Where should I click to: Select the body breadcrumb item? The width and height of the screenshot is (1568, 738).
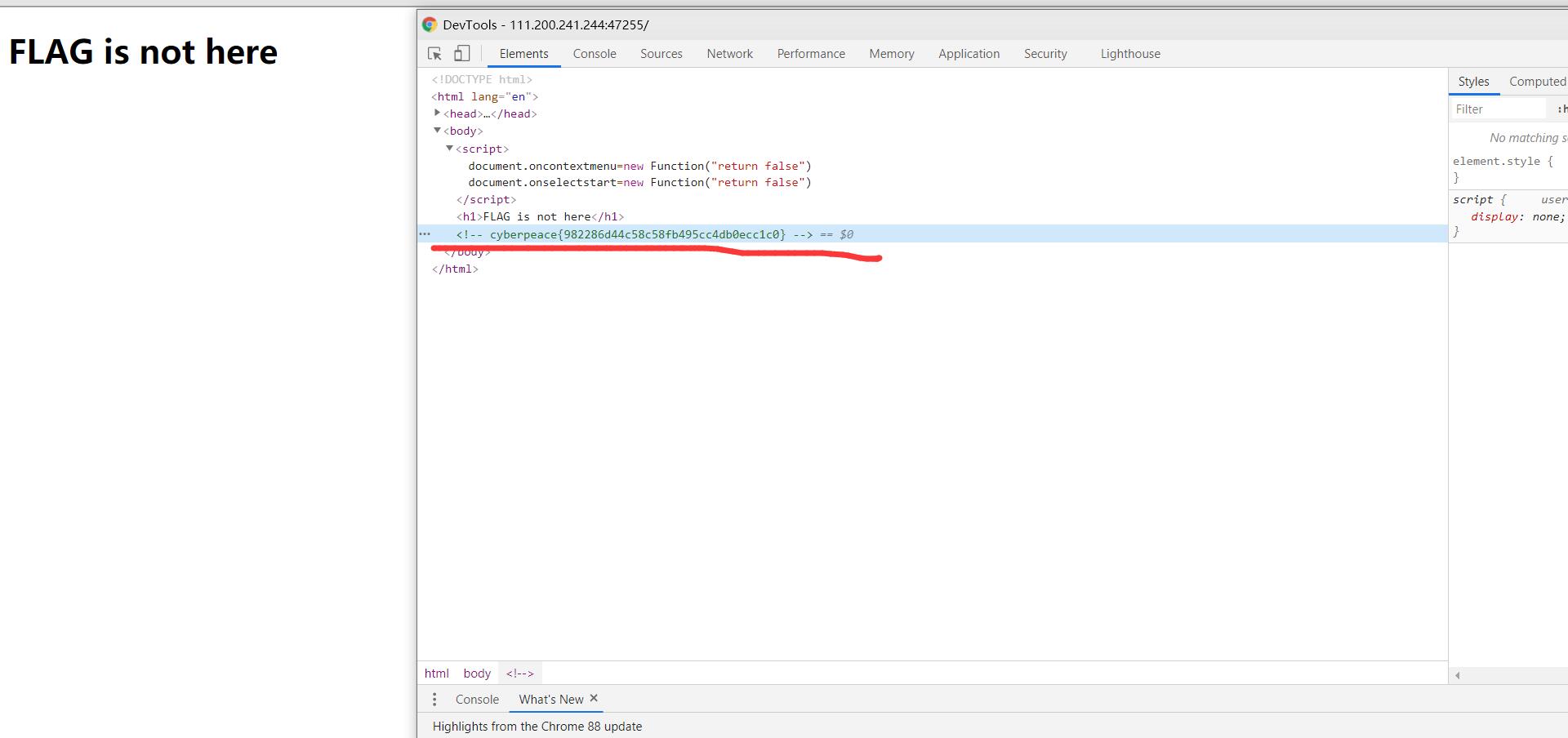coord(477,674)
